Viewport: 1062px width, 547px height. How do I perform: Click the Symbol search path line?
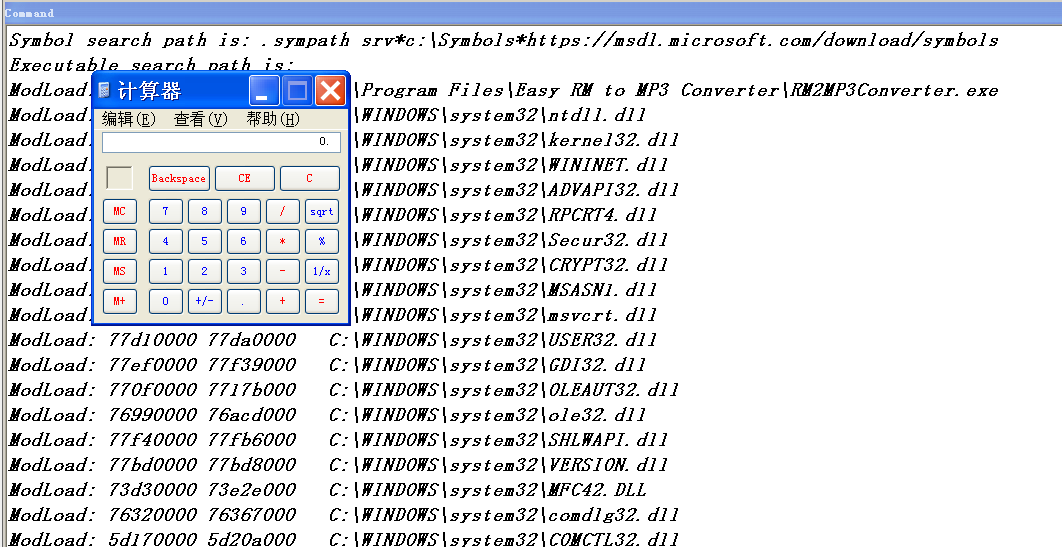tap(503, 40)
